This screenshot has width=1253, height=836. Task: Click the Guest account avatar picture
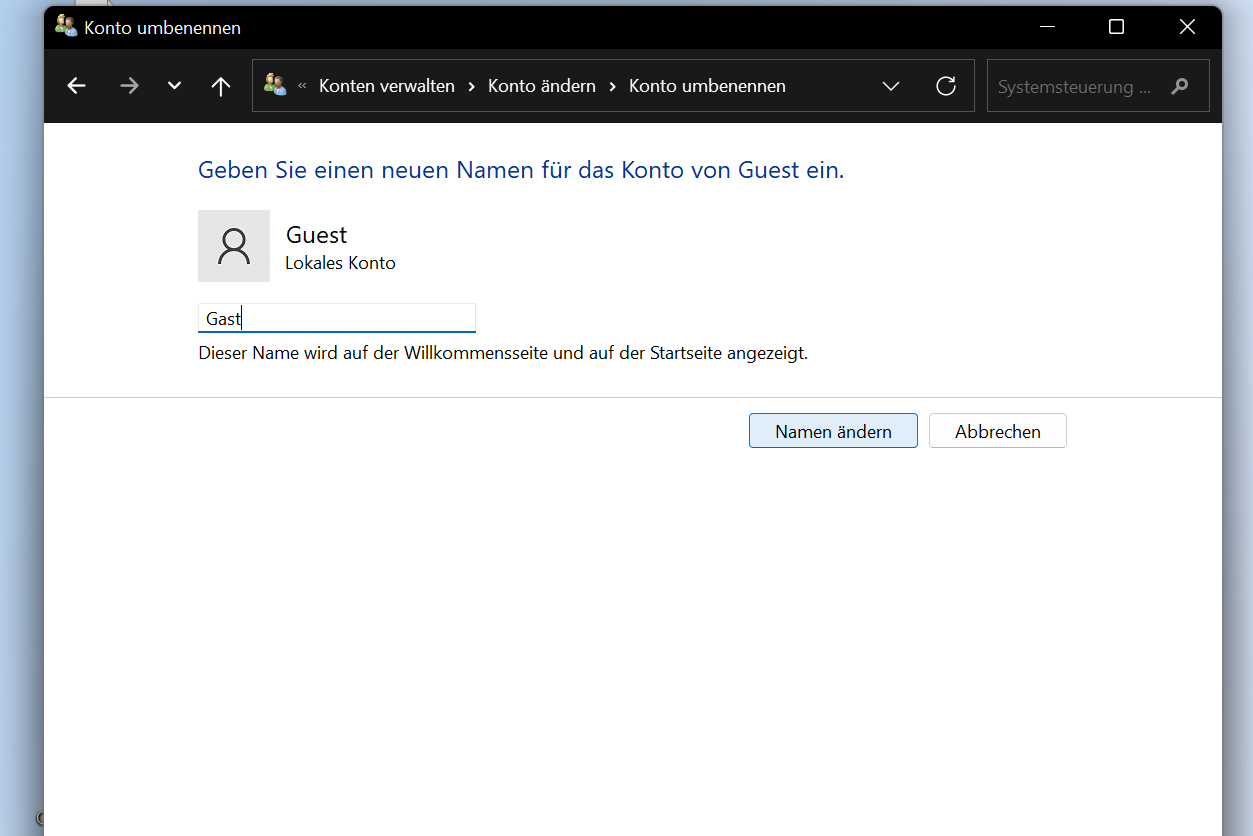pos(234,246)
